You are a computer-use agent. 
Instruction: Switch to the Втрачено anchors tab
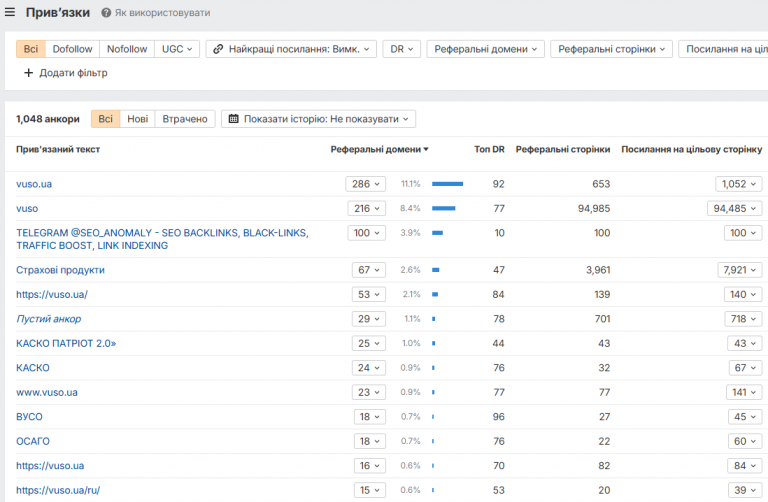(x=185, y=119)
